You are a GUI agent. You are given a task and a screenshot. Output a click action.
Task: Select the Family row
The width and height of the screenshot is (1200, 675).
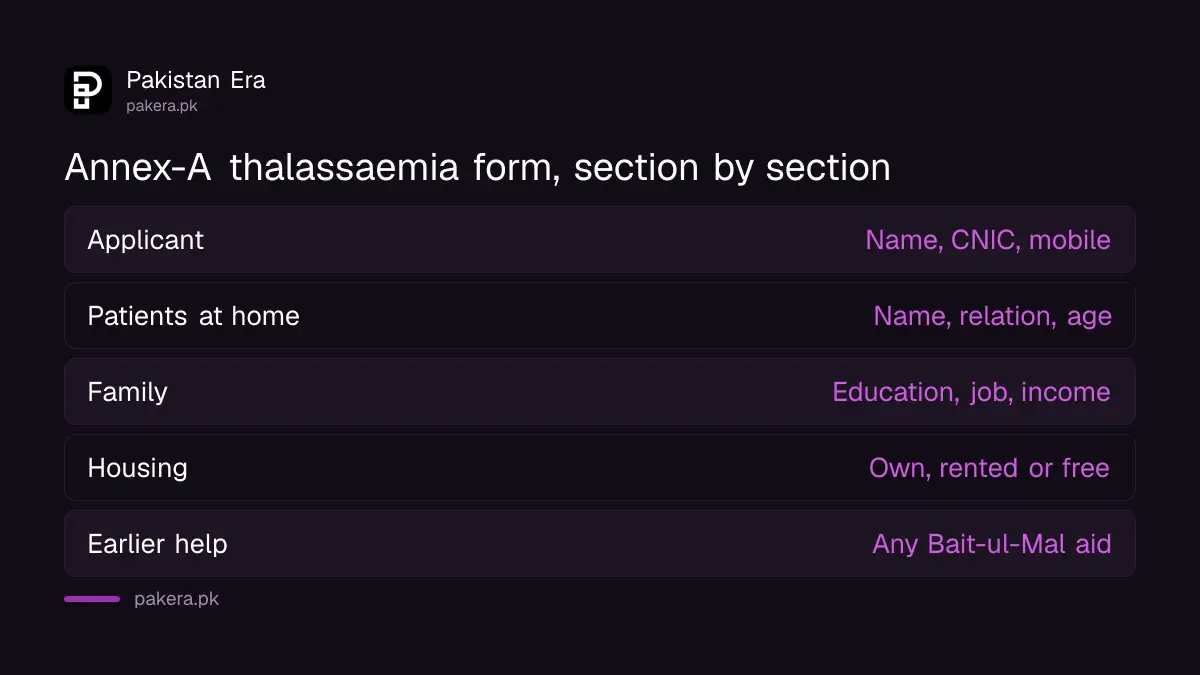coord(600,392)
